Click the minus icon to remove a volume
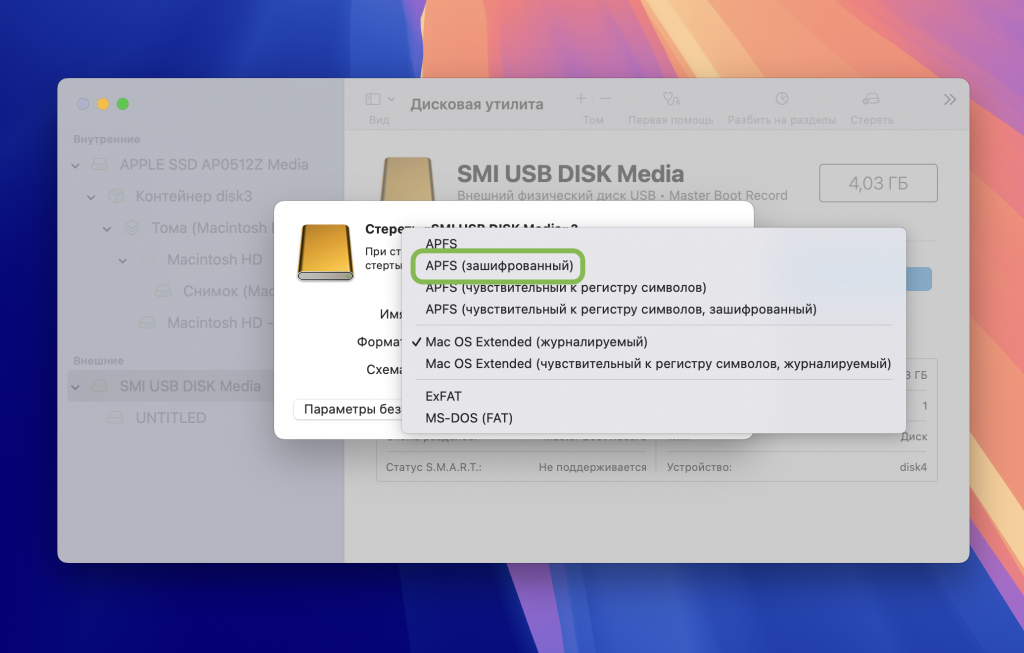Screen dimensions: 1024x653 tap(606, 99)
